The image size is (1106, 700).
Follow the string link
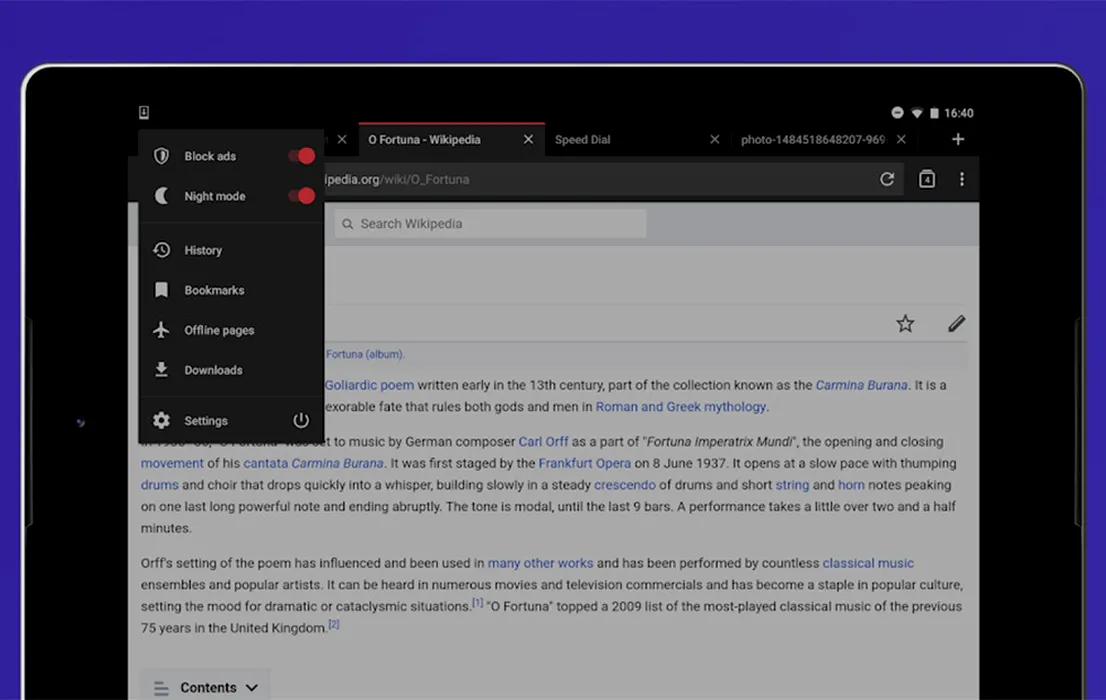coord(792,485)
